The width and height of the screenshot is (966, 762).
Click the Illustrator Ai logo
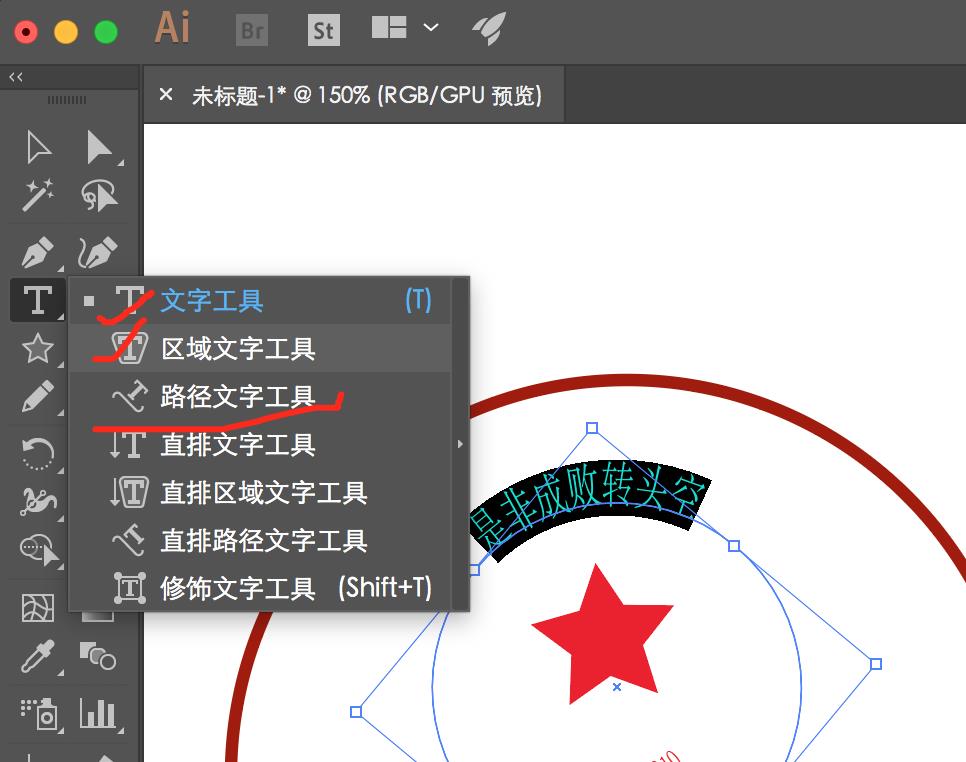pos(172,28)
